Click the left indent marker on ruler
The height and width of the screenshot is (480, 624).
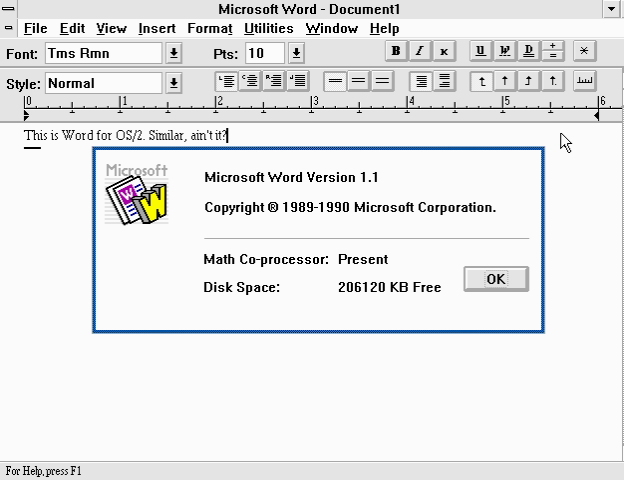26,115
